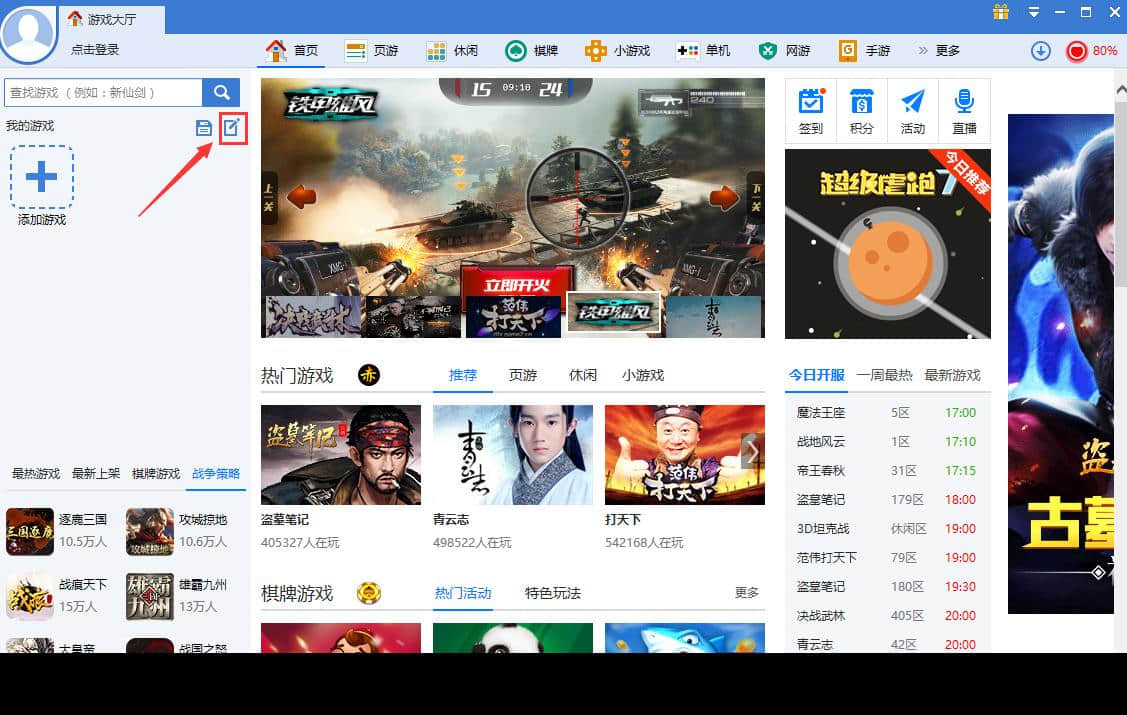1127x715 pixels.
Task: Click the save icon beside 我的游戏
Action: [x=203, y=128]
